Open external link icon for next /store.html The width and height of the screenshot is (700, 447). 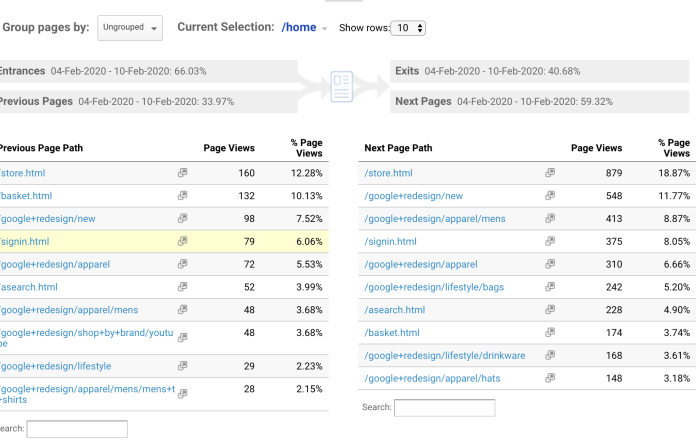(550, 173)
